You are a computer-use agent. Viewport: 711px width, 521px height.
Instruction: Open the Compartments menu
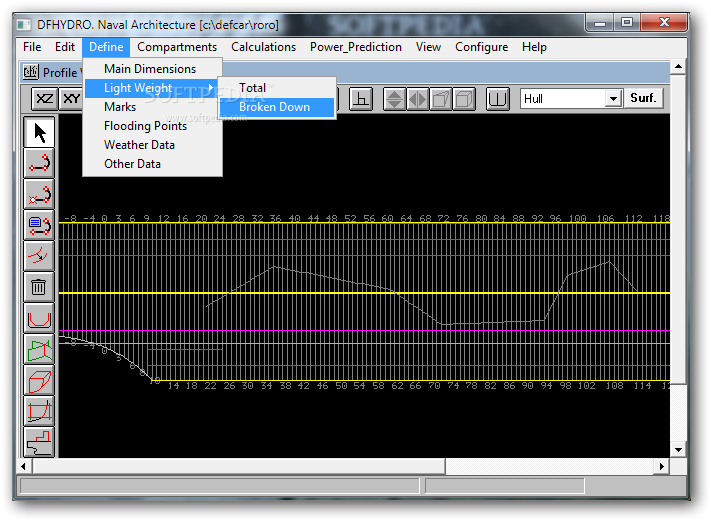pyautogui.click(x=177, y=47)
